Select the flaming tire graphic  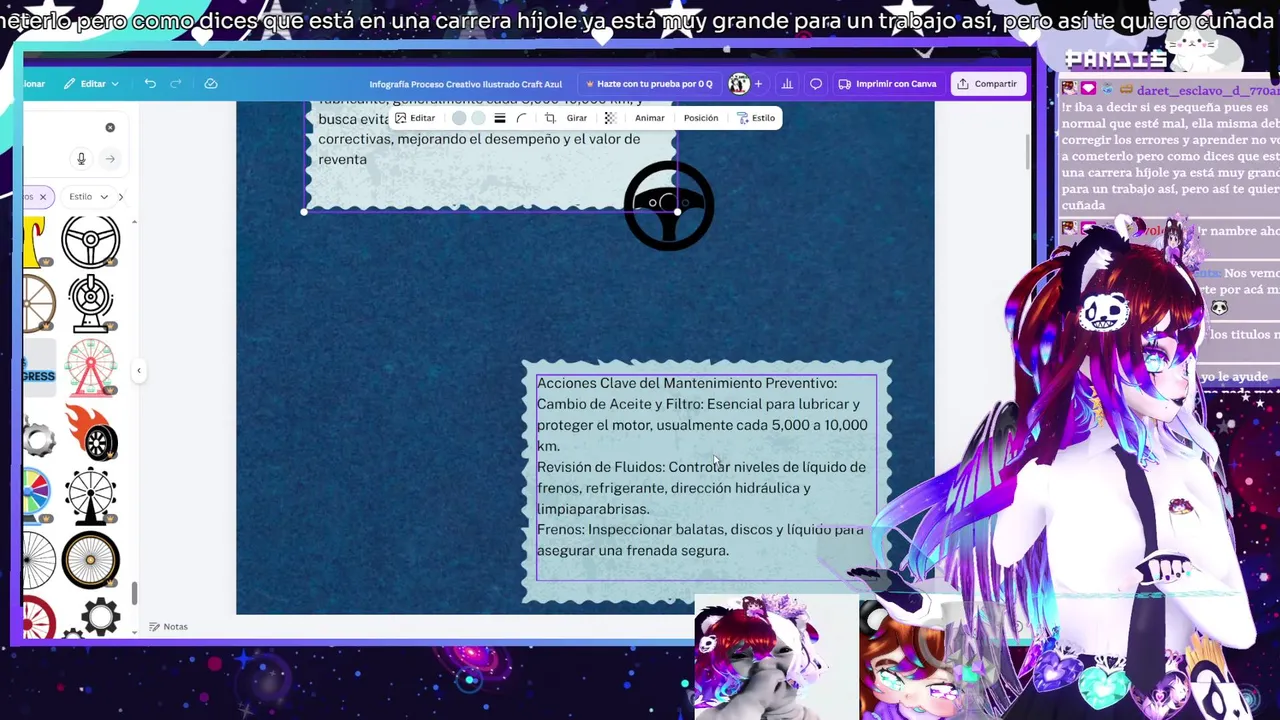pos(92,431)
